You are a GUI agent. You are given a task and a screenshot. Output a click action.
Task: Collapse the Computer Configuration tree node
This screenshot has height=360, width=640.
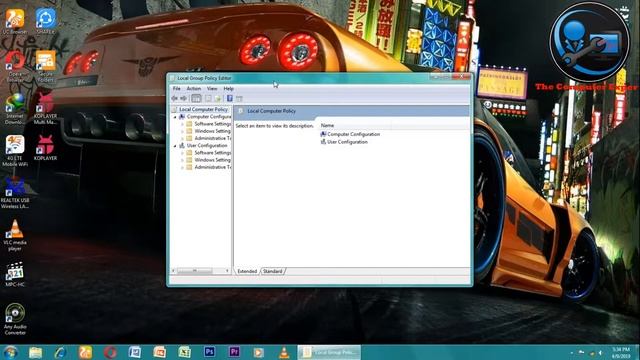(176, 117)
